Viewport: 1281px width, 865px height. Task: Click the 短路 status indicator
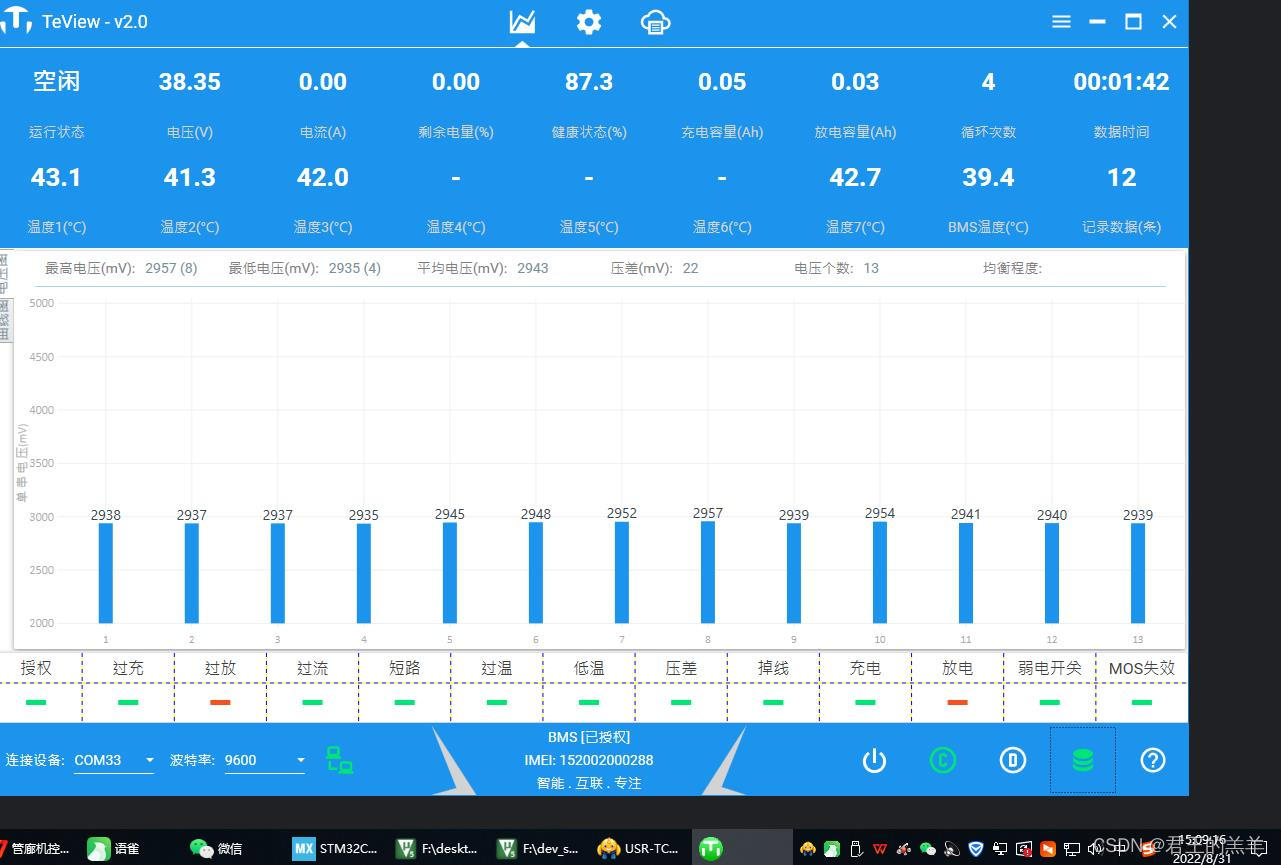click(404, 702)
